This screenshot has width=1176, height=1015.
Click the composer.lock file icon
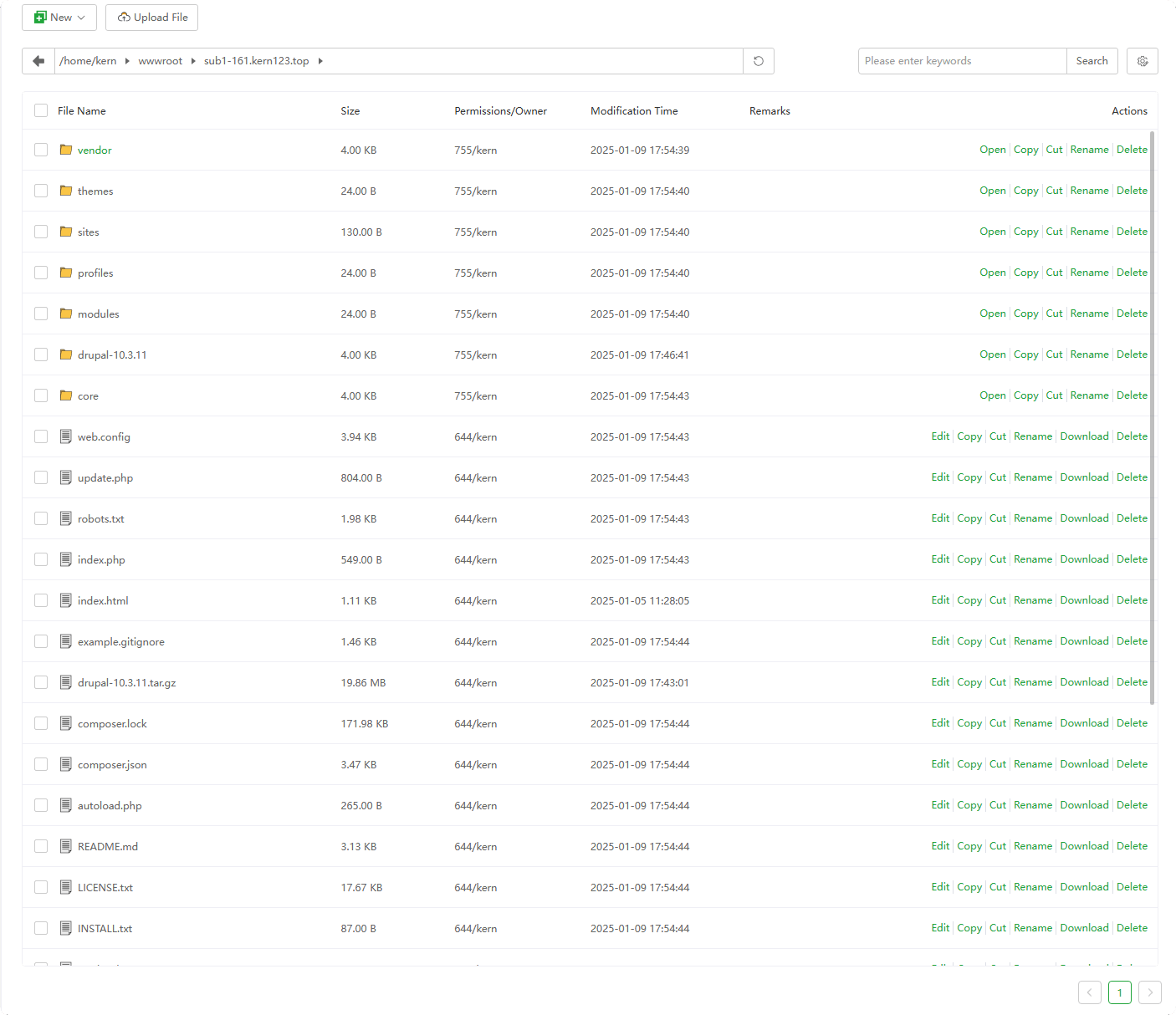pos(66,723)
